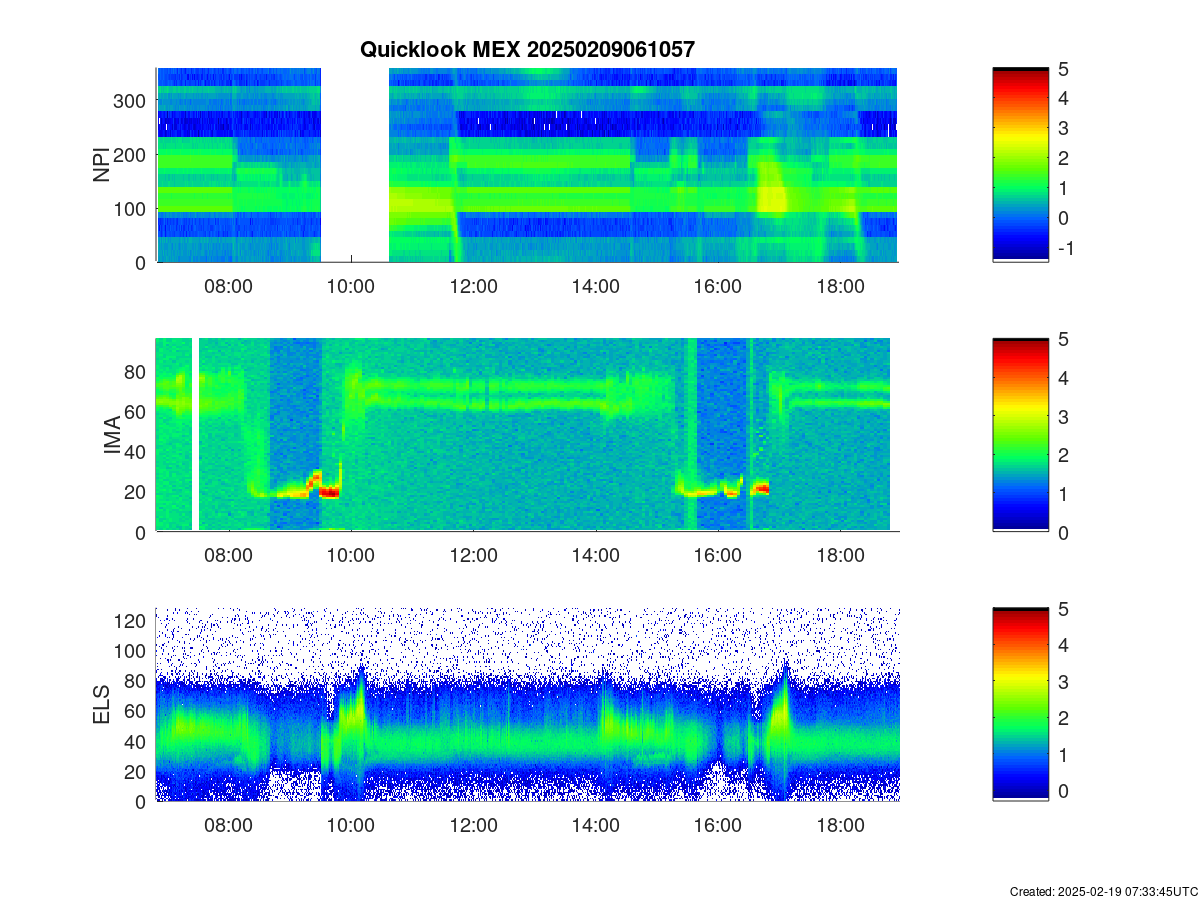
Task: Click the "08:00" tick below the ELS plot
Action: pyautogui.click(x=228, y=826)
